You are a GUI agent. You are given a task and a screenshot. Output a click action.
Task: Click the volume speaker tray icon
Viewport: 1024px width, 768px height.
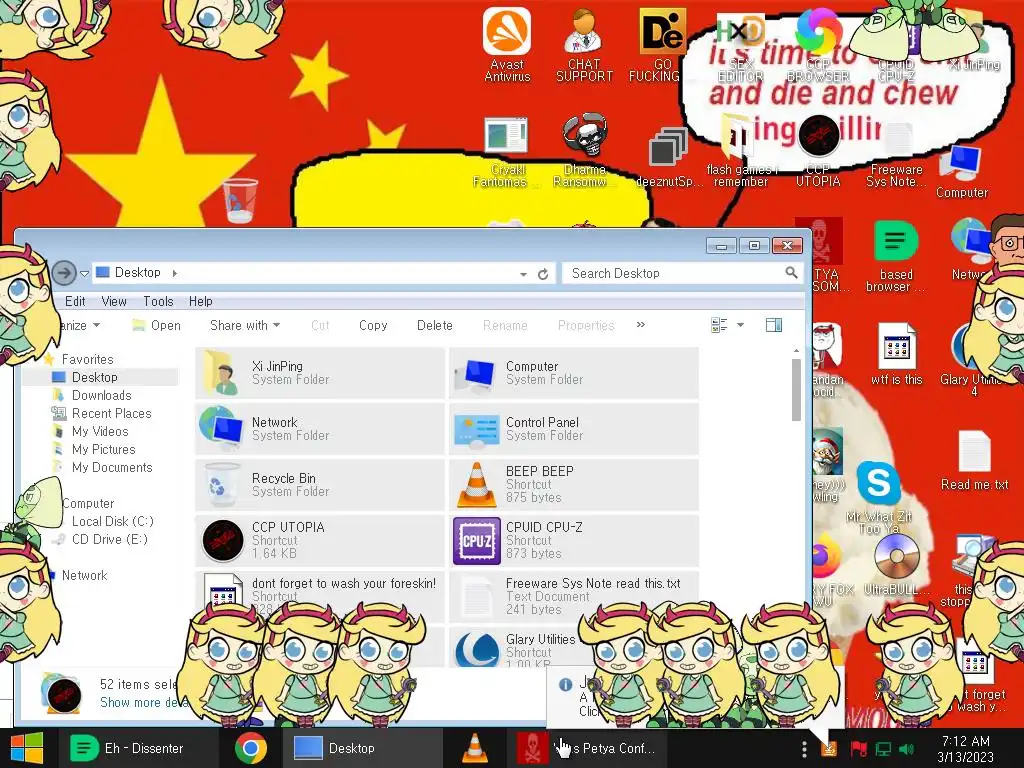[906, 748]
